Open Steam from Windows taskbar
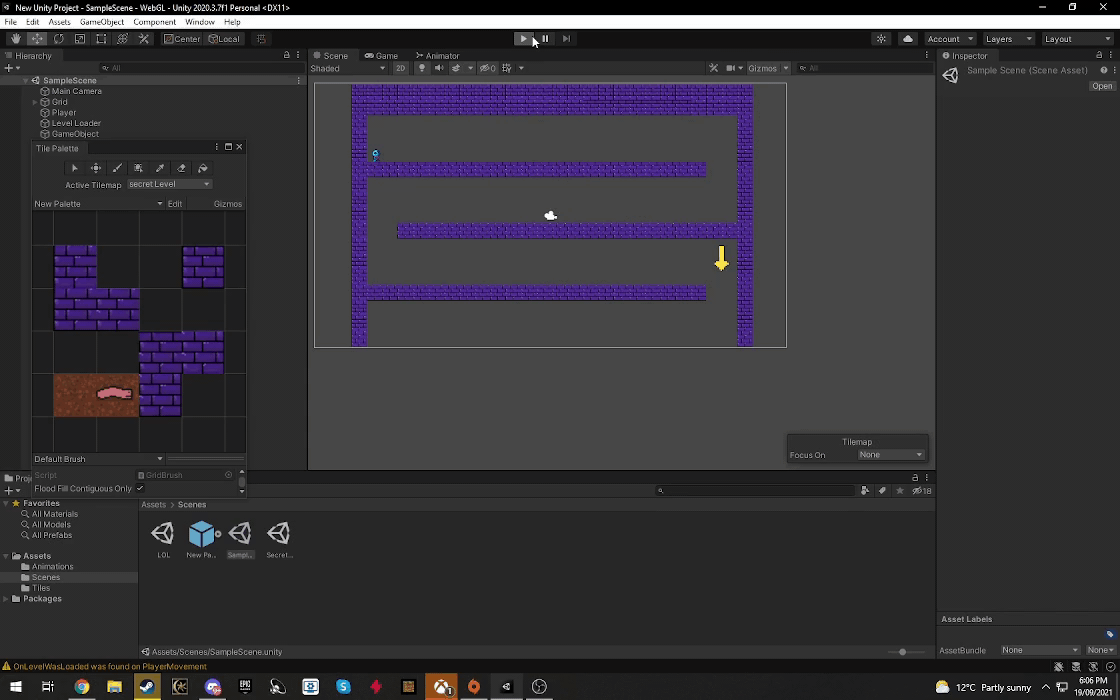 click(147, 687)
